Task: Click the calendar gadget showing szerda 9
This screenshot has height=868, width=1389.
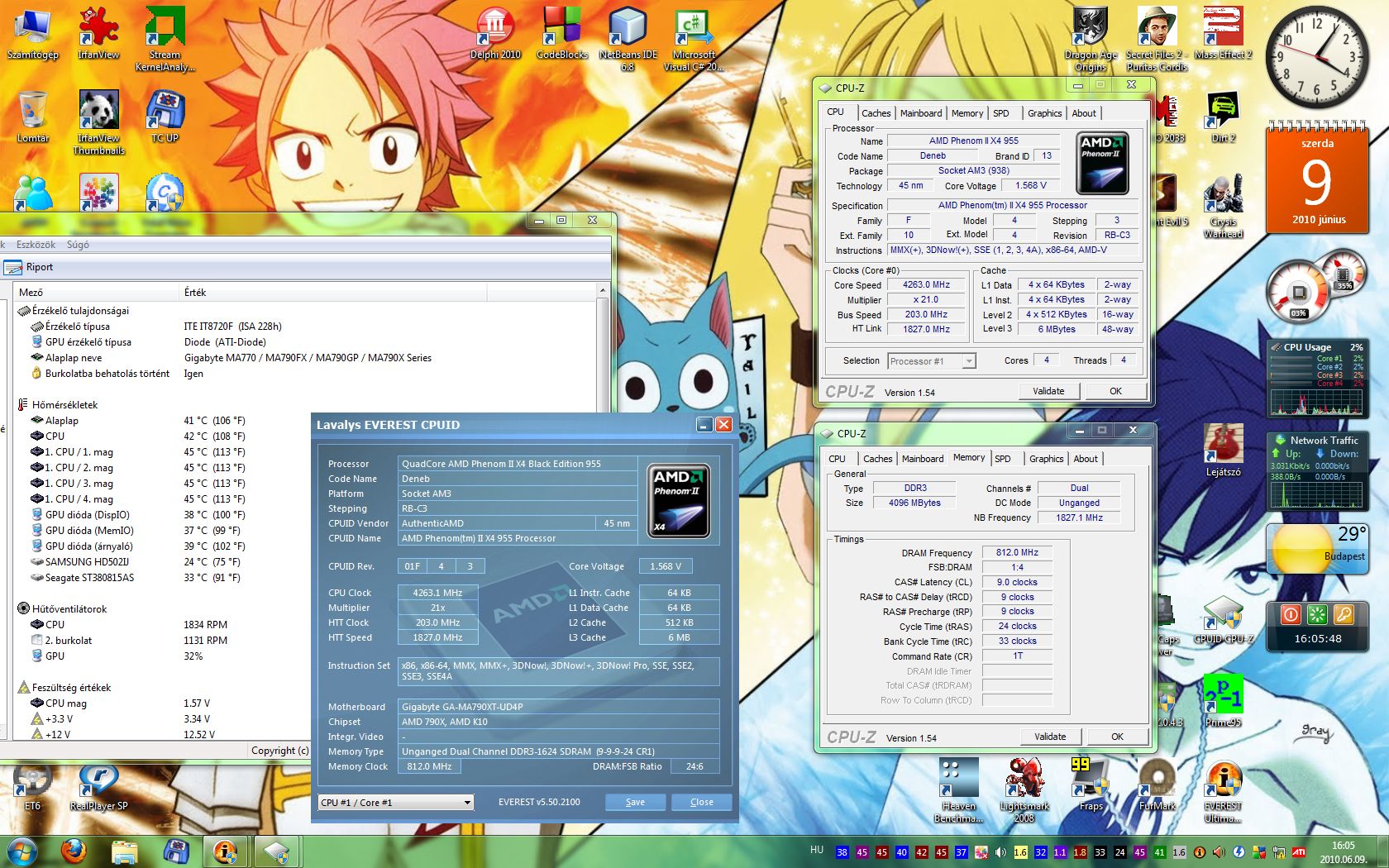Action: pos(1317,177)
